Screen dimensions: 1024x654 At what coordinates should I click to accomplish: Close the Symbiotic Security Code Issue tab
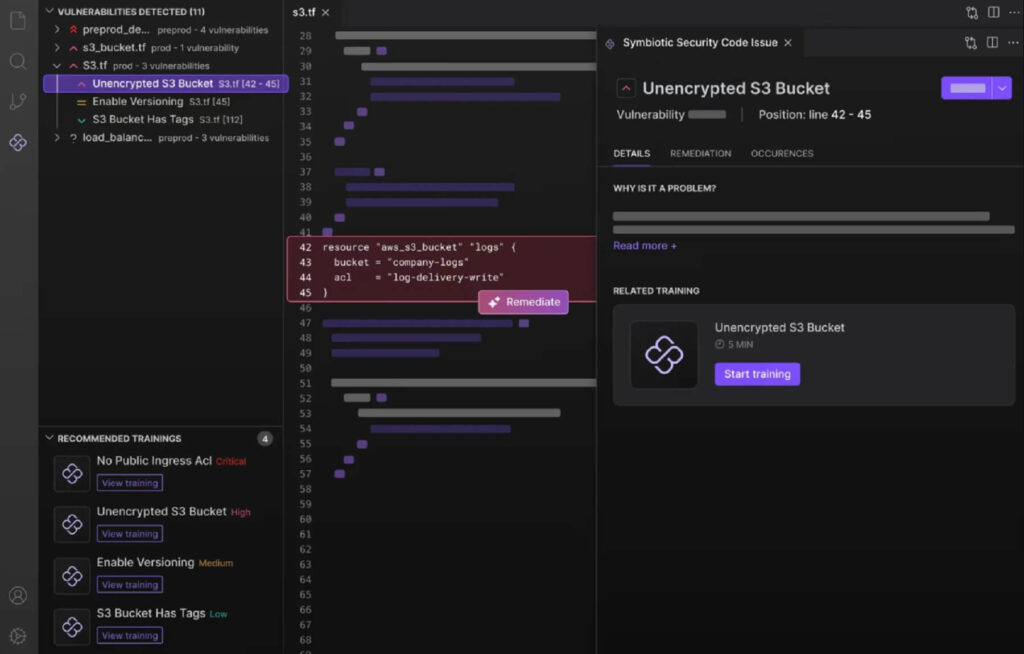(x=788, y=42)
